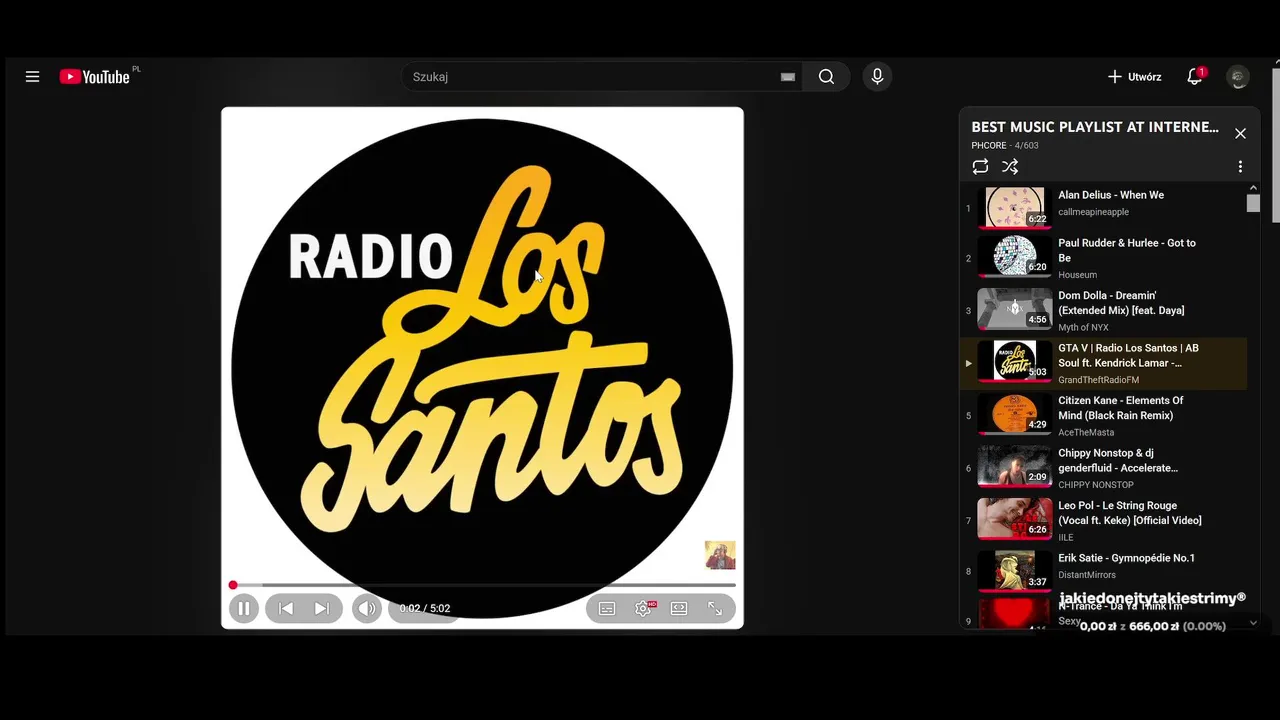The height and width of the screenshot is (720, 1280).
Task: Toggle playlist shuffle
Action: coord(1010,167)
